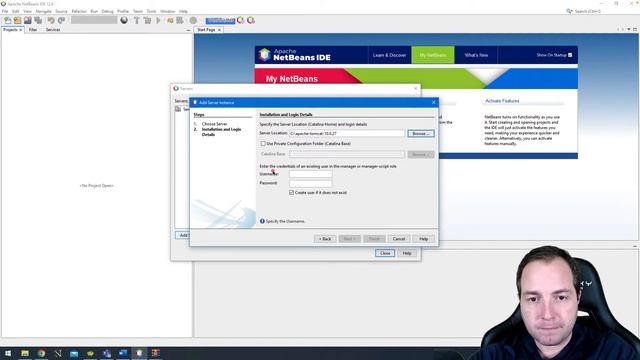Open the Learn & Discover tab
640x360 pixels.
point(389,55)
